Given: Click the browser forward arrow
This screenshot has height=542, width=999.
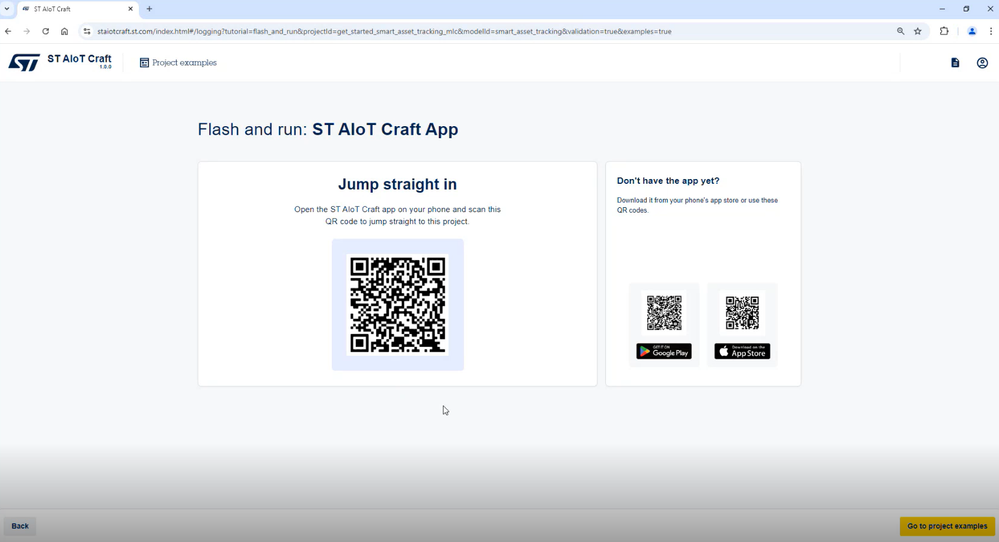Looking at the screenshot, I should [27, 31].
